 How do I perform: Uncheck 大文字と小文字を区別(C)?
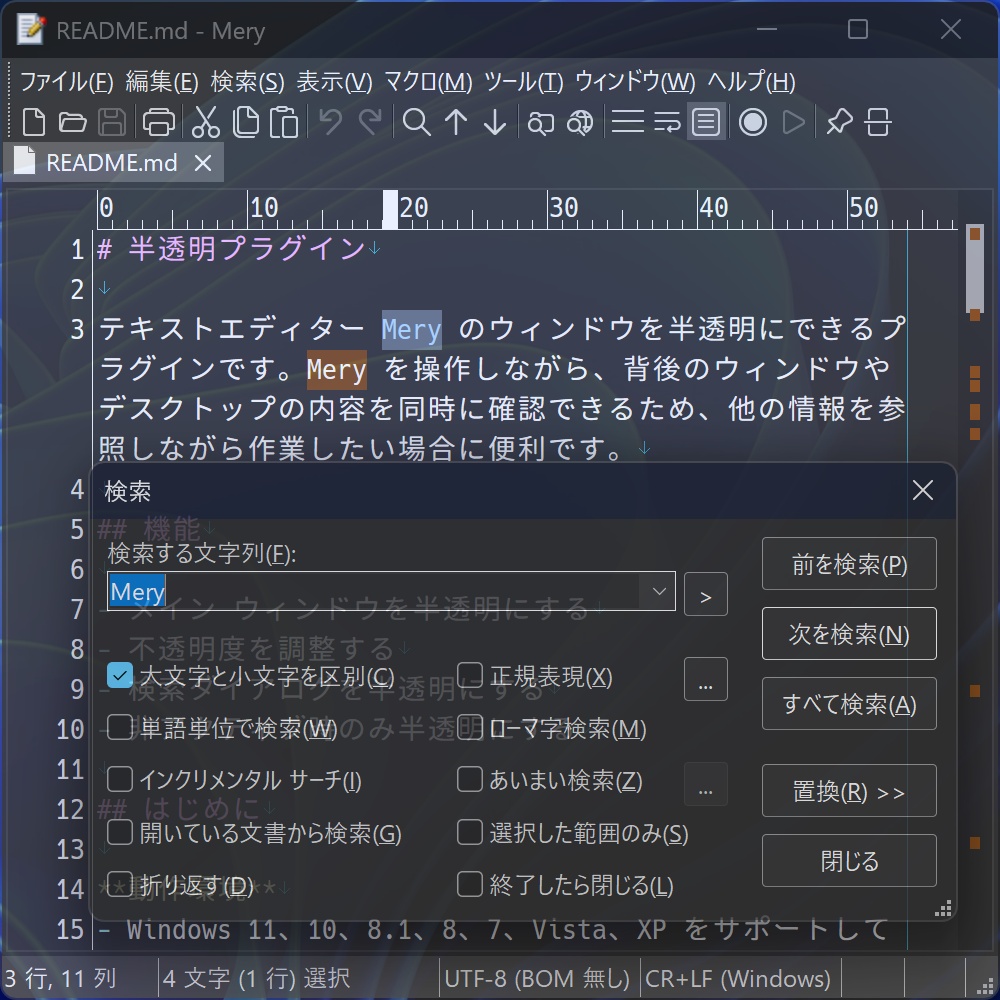120,675
